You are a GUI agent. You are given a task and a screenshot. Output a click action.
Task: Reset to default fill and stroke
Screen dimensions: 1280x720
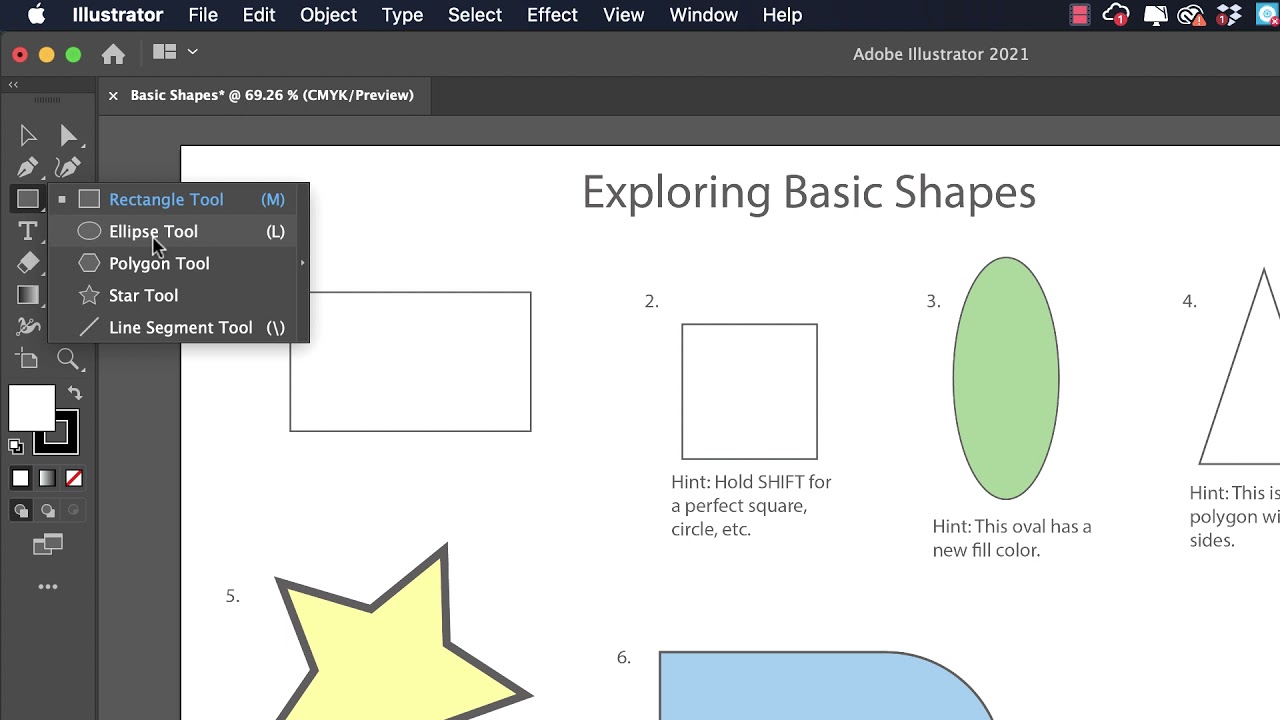(x=15, y=446)
